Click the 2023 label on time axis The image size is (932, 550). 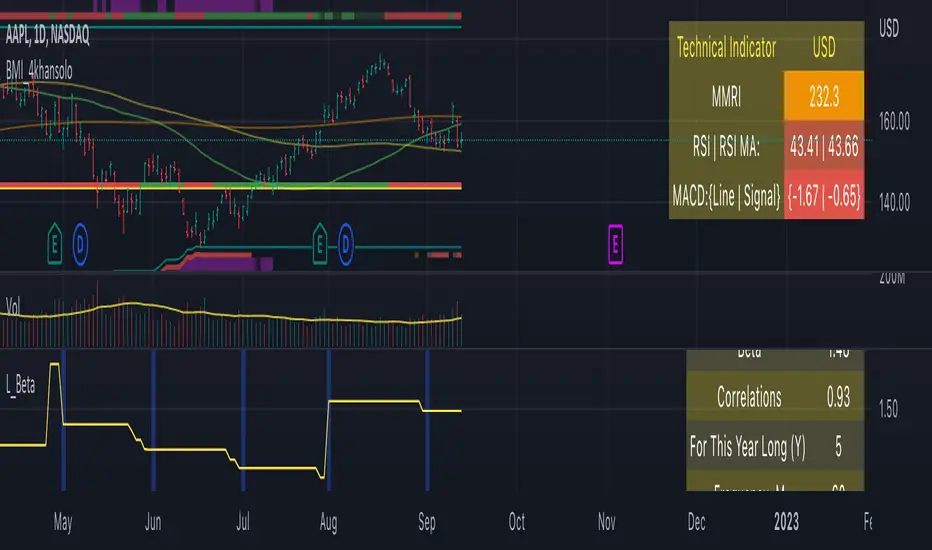pos(787,522)
